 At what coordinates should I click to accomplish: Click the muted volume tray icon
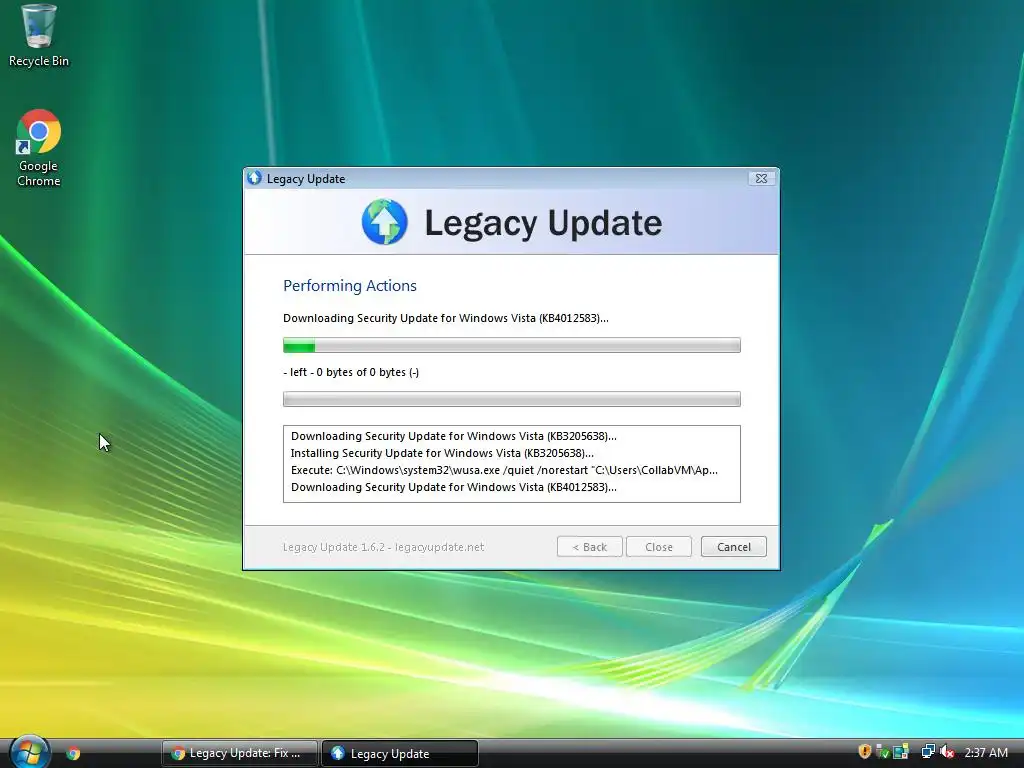[x=947, y=752]
